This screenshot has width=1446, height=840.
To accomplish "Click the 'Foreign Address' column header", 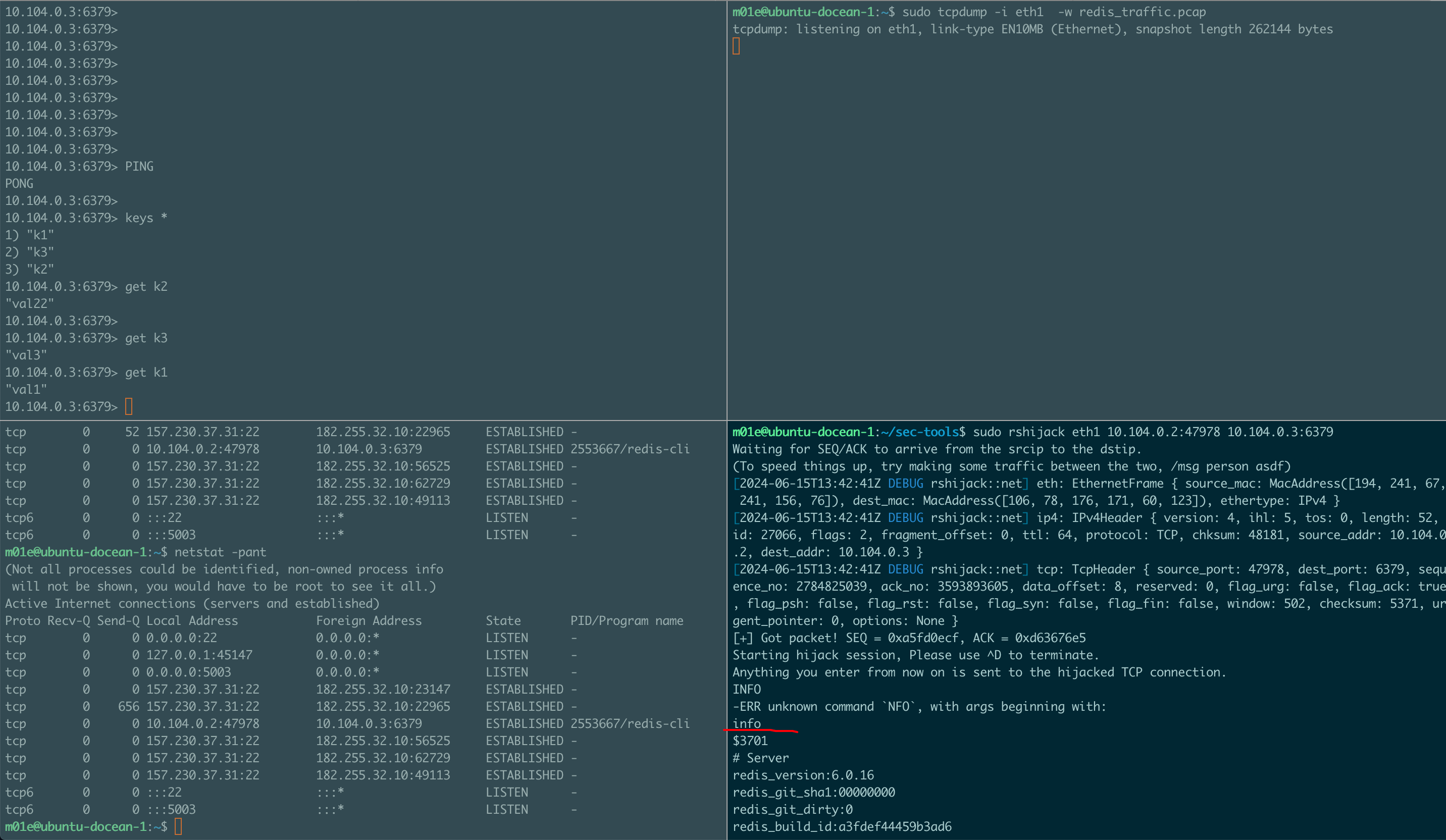I will coord(369,621).
